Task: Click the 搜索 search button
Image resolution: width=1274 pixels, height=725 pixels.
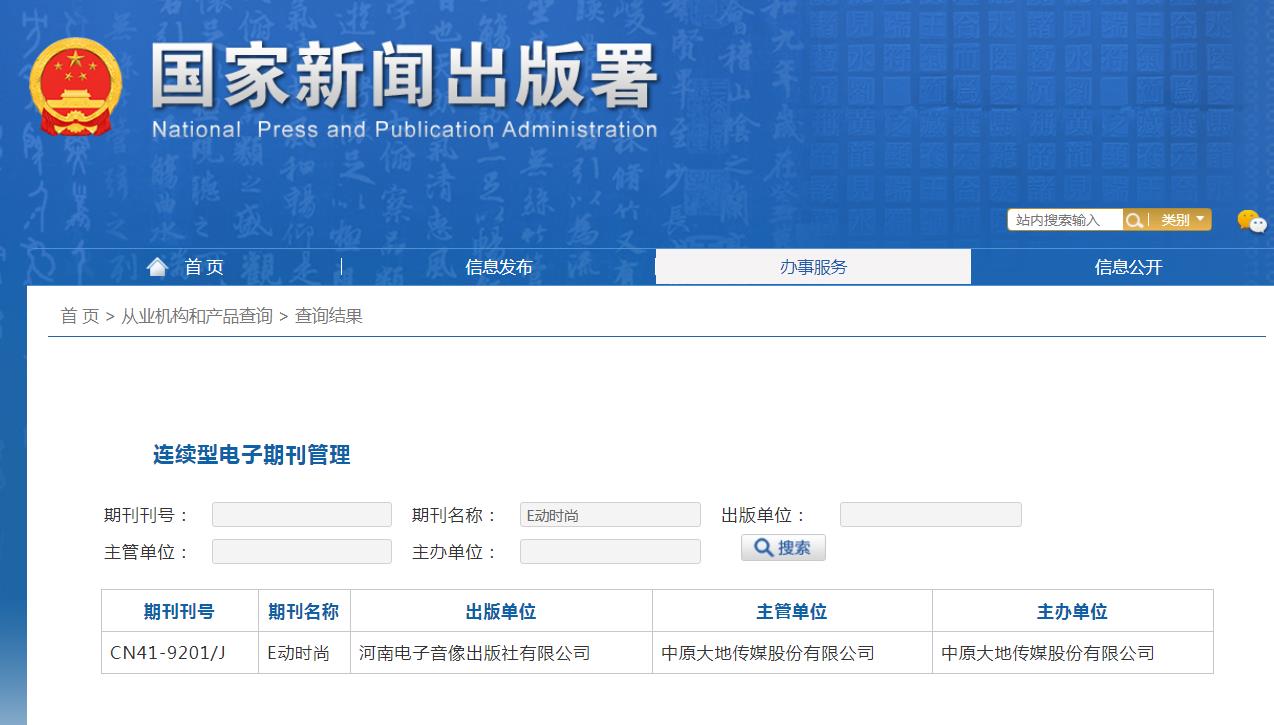Action: click(783, 547)
